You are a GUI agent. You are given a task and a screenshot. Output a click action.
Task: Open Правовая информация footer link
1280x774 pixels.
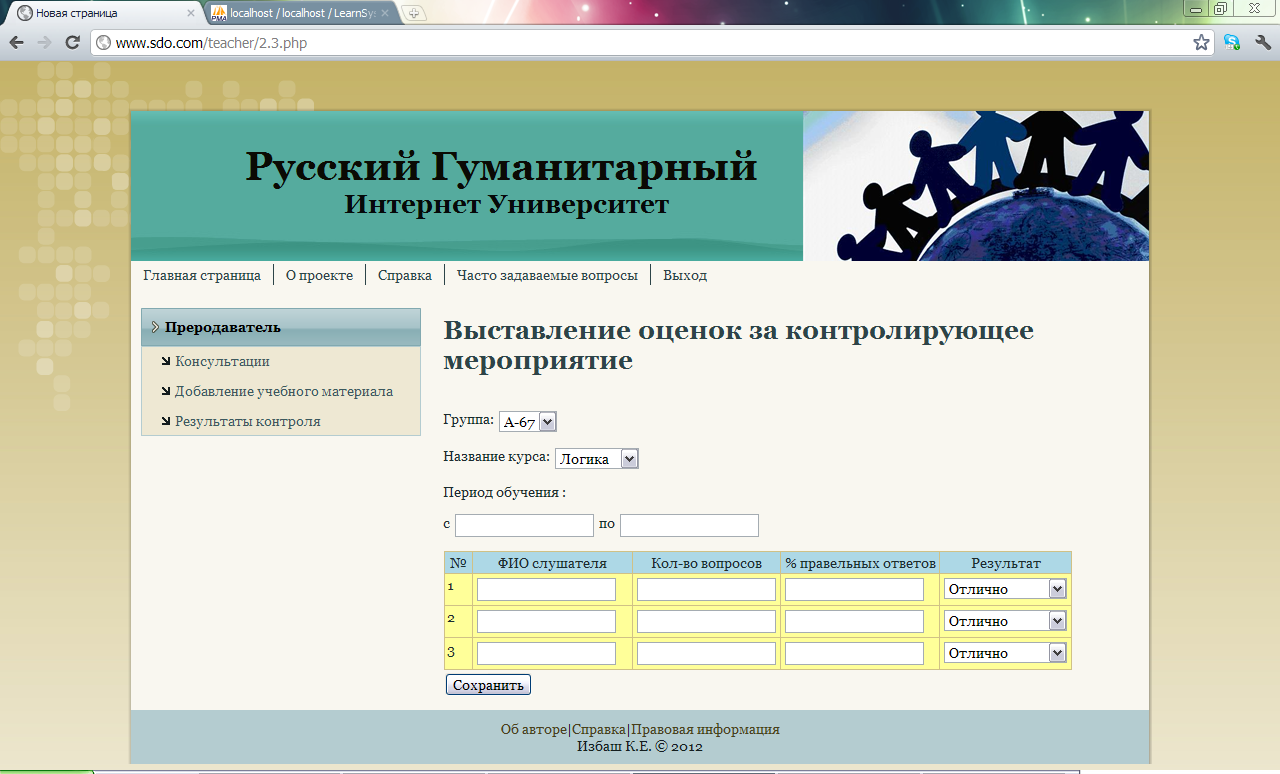point(705,729)
